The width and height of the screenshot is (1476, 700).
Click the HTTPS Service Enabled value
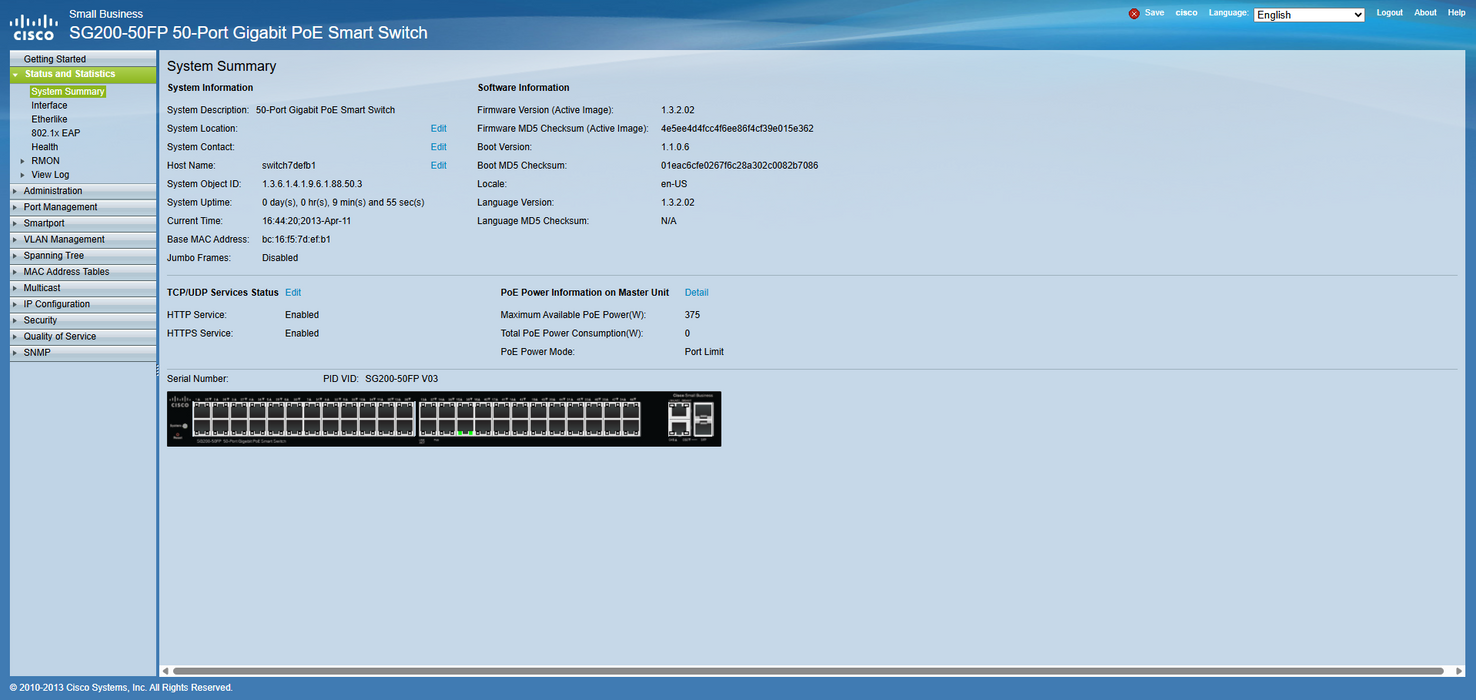click(302, 334)
